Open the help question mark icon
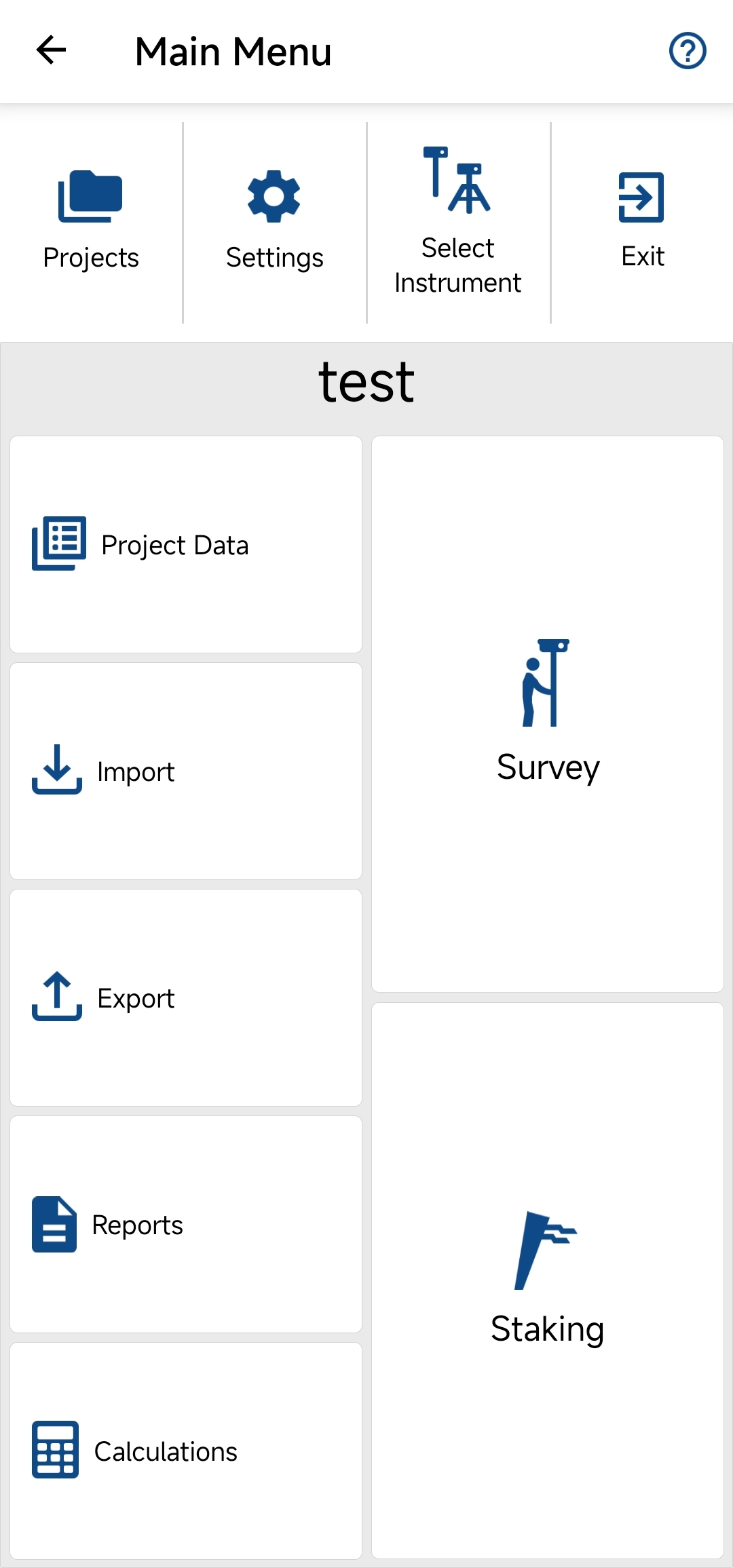Screen dimensions: 733x1568 688,51
